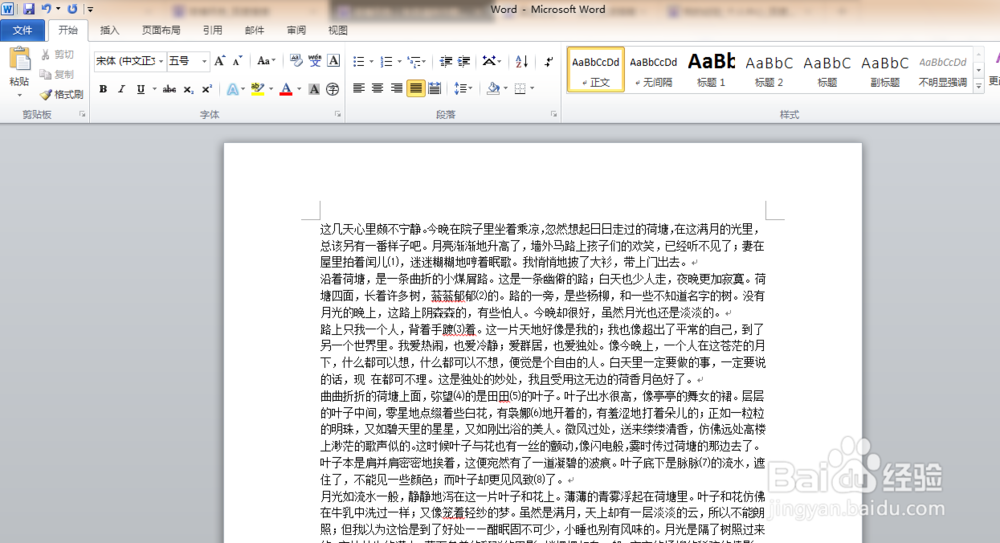1000x543 pixels.
Task: Open the borders dropdown arrow
Action: 532,88
